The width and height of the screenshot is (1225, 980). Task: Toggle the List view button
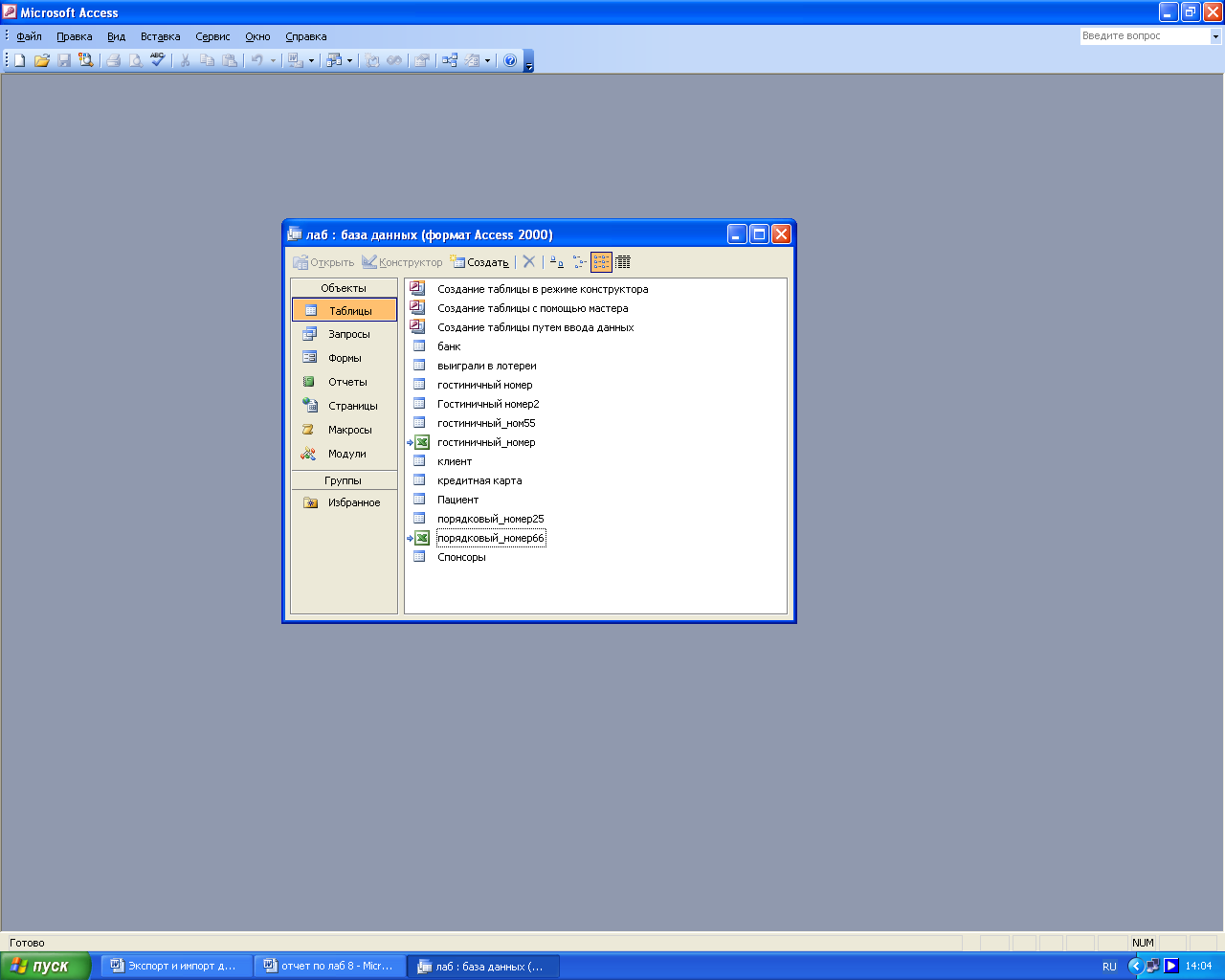point(601,261)
